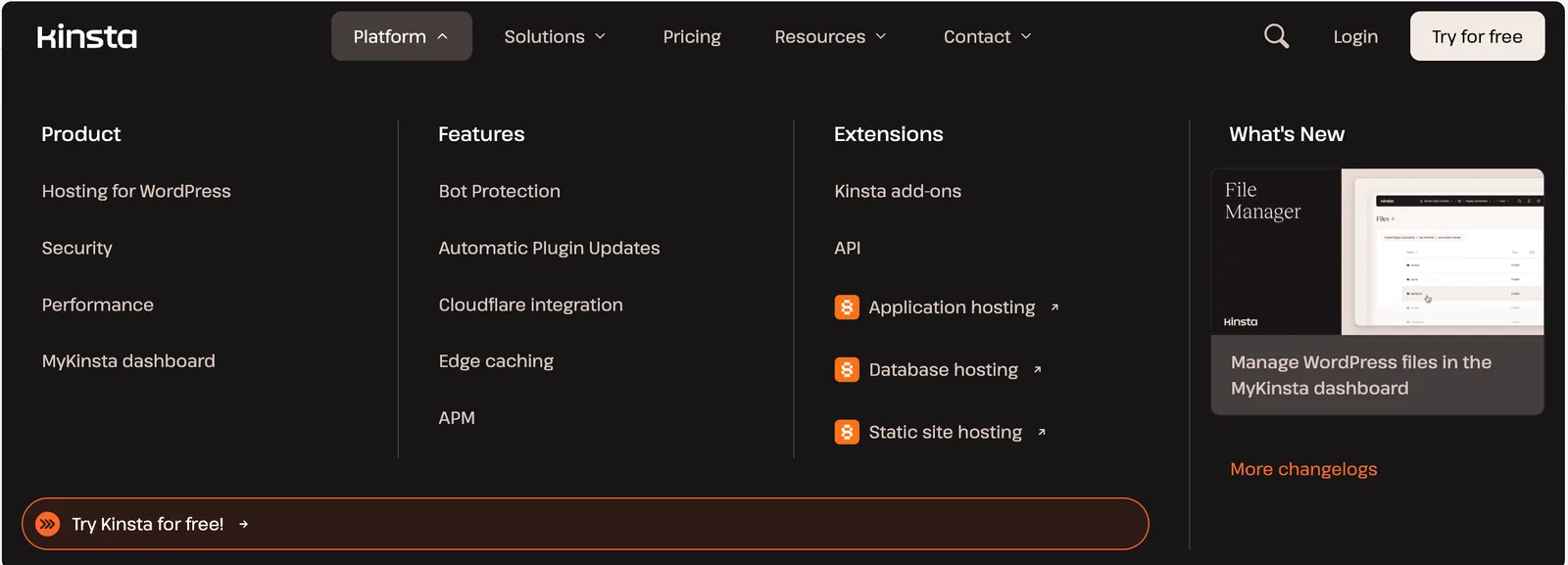Open Kinsta add-ons link

(898, 191)
